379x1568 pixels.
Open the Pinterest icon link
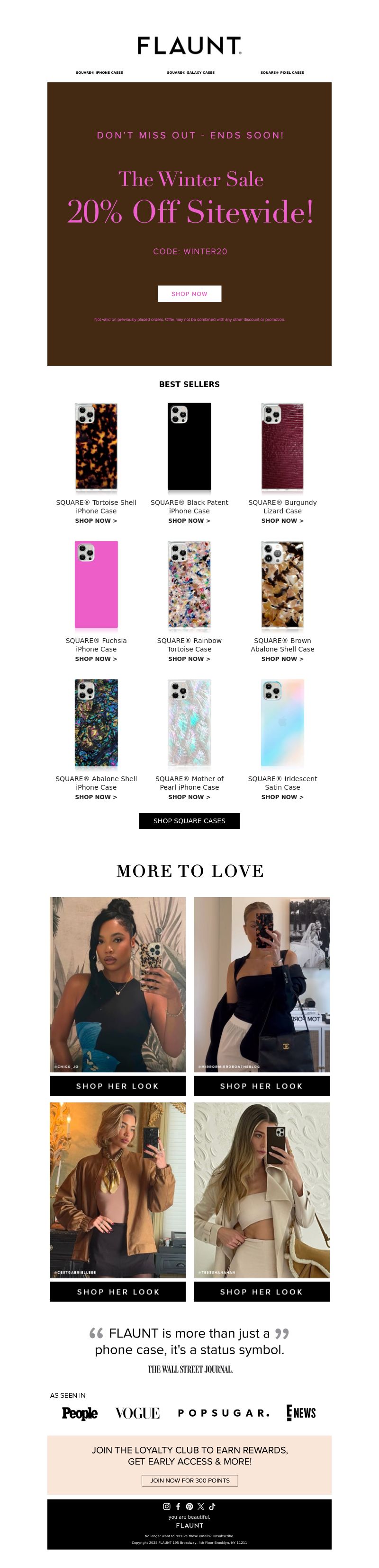point(189,1506)
